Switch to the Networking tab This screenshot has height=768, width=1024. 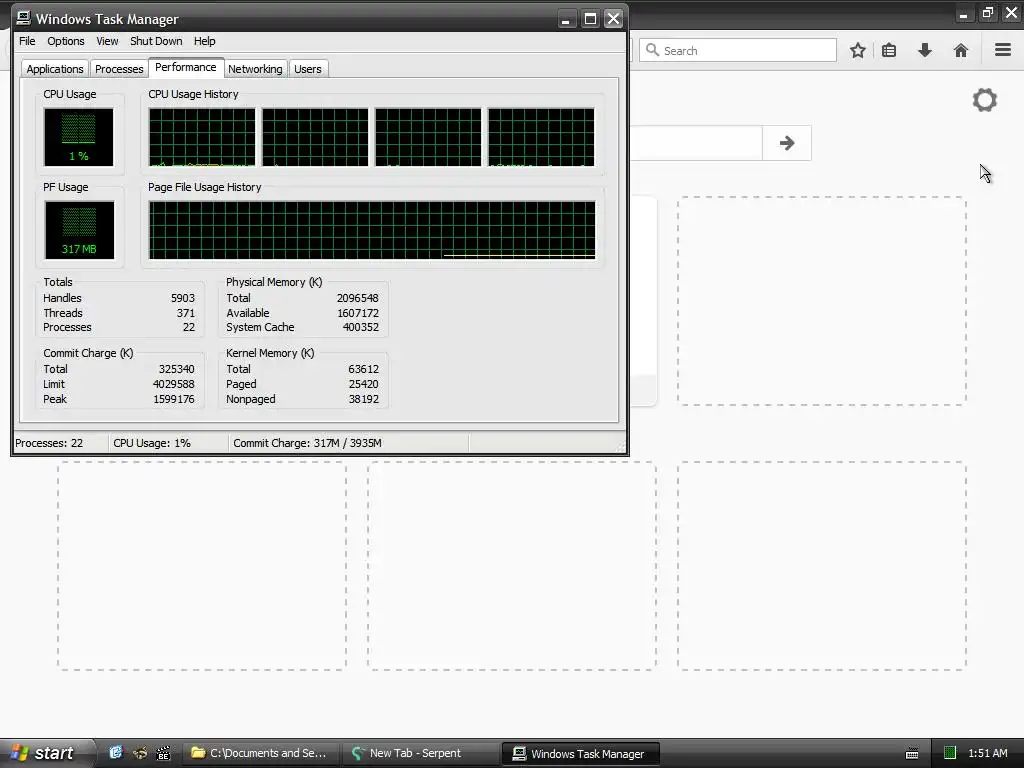255,69
